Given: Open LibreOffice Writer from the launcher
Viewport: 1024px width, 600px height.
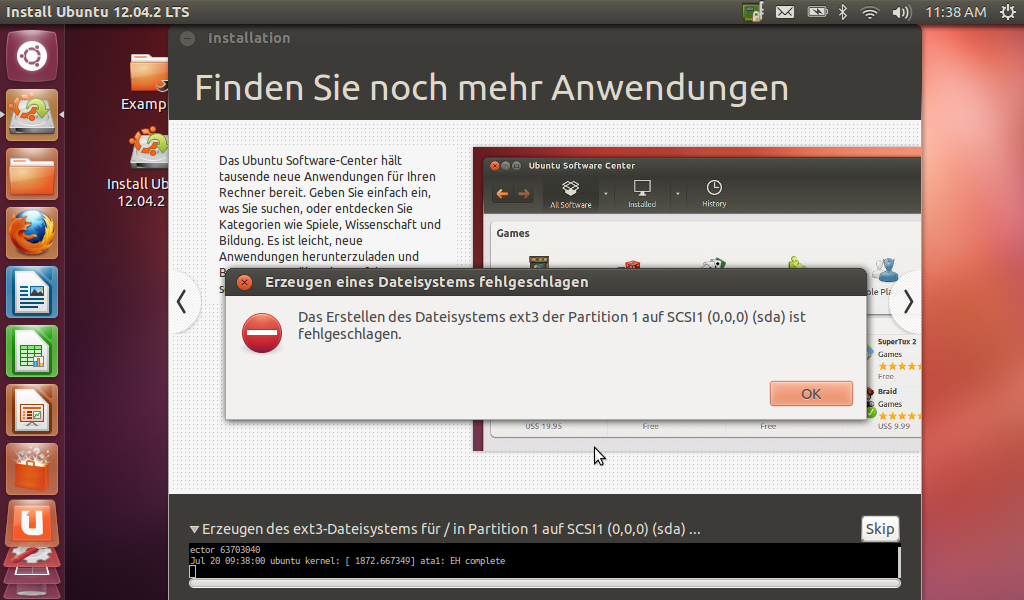Looking at the screenshot, I should (32, 293).
